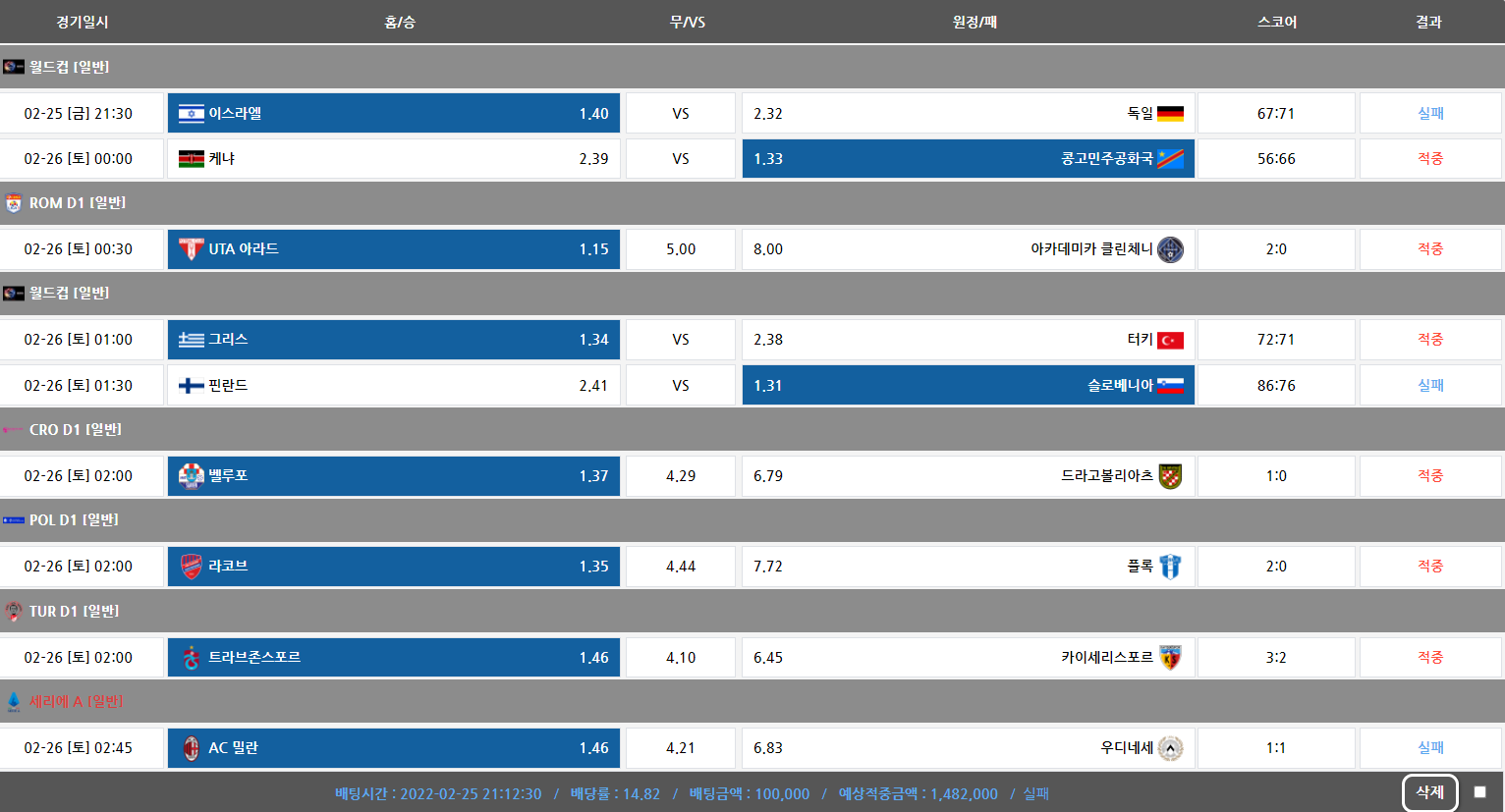Click the Germany flag icon
The width and height of the screenshot is (1505, 812).
pyautogui.click(x=1170, y=114)
